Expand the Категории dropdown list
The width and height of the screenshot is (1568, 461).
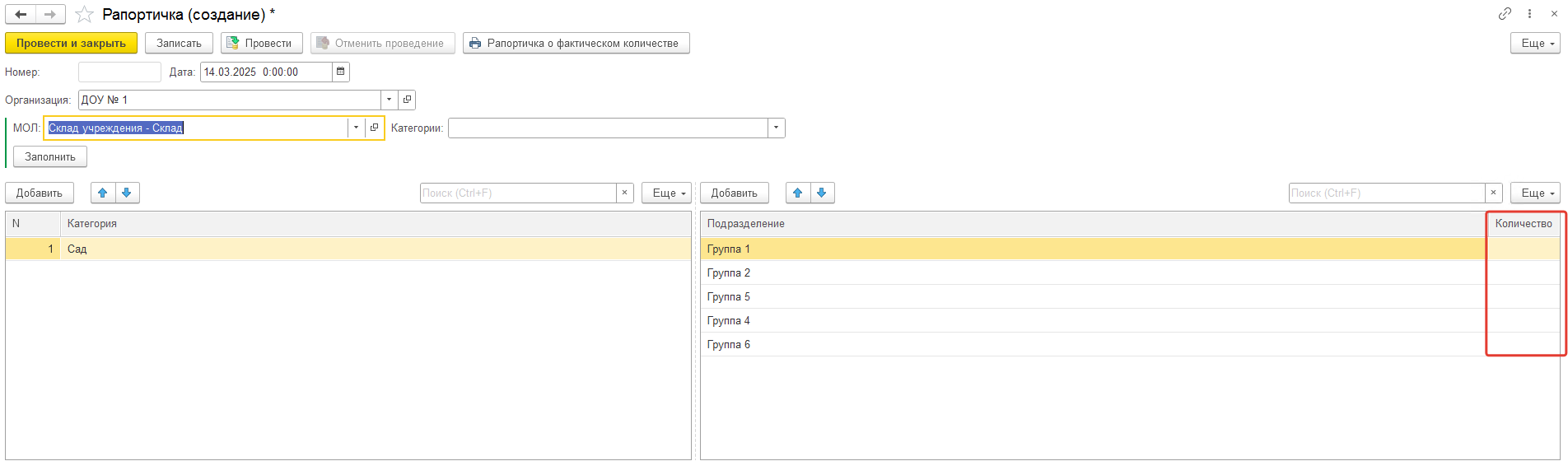point(775,128)
